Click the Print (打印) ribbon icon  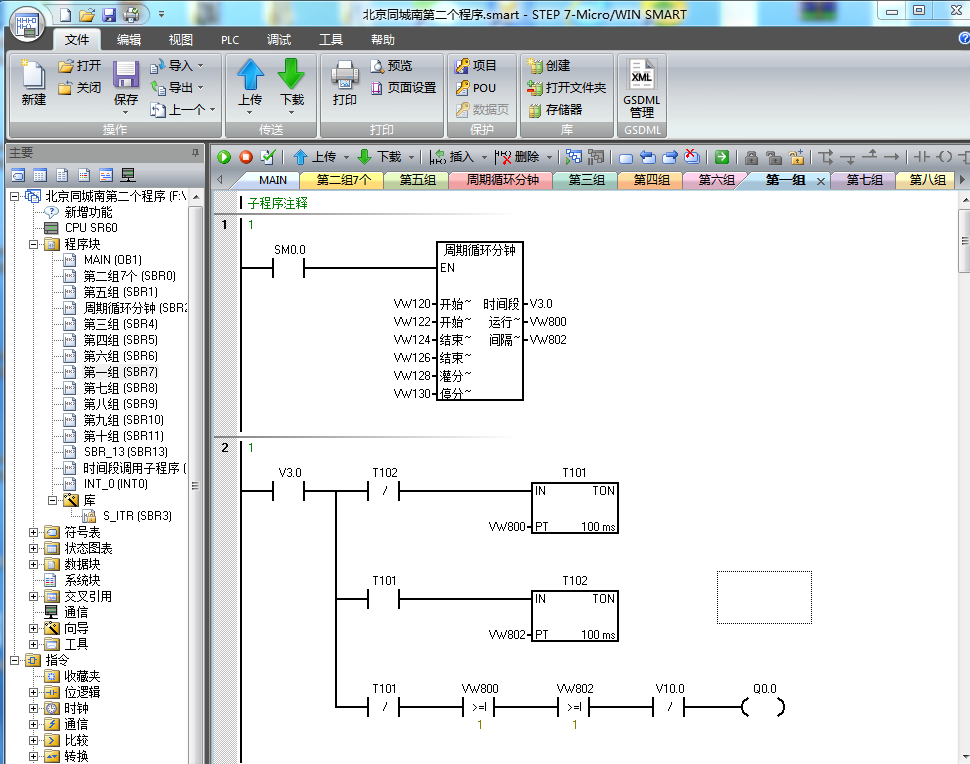344,84
